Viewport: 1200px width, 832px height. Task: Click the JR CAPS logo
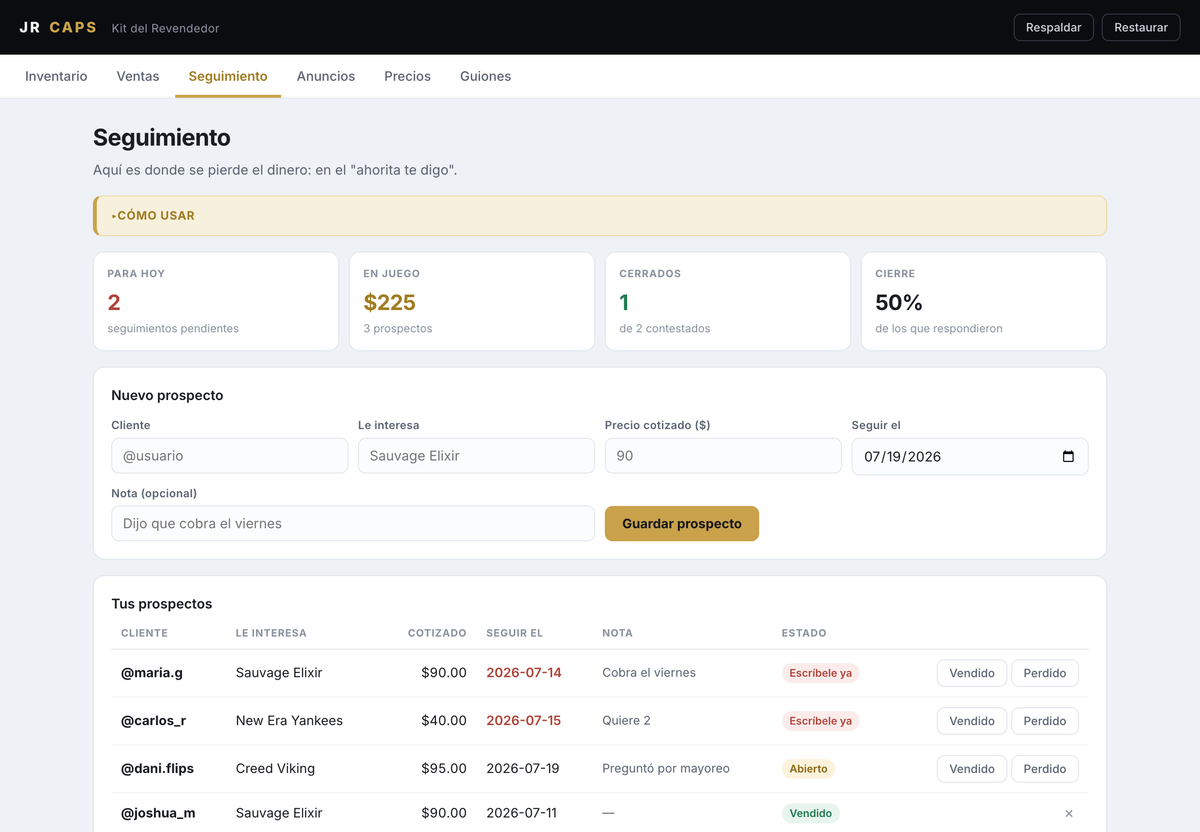point(58,27)
